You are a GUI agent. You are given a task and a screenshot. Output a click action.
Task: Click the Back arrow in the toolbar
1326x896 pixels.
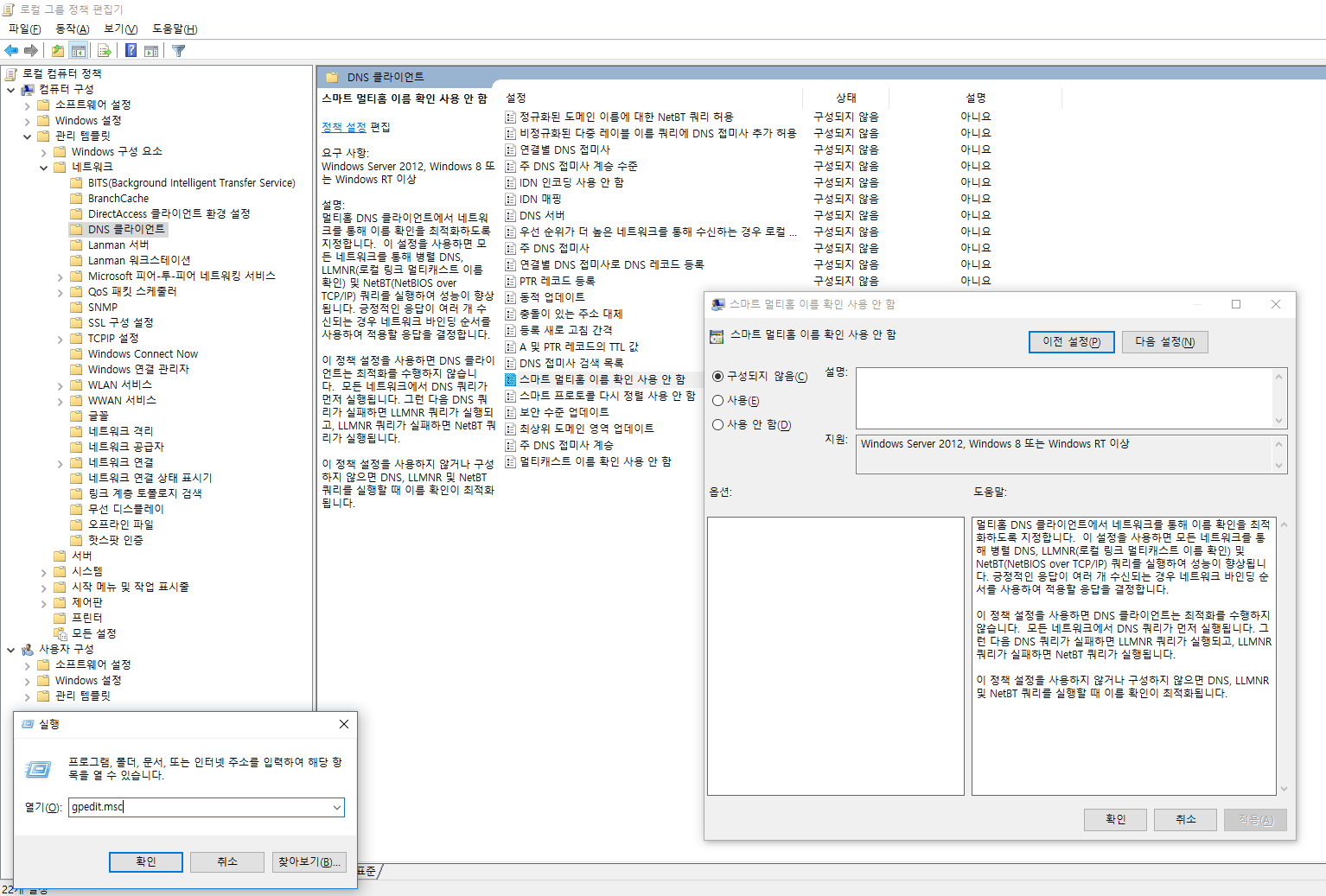[11, 51]
